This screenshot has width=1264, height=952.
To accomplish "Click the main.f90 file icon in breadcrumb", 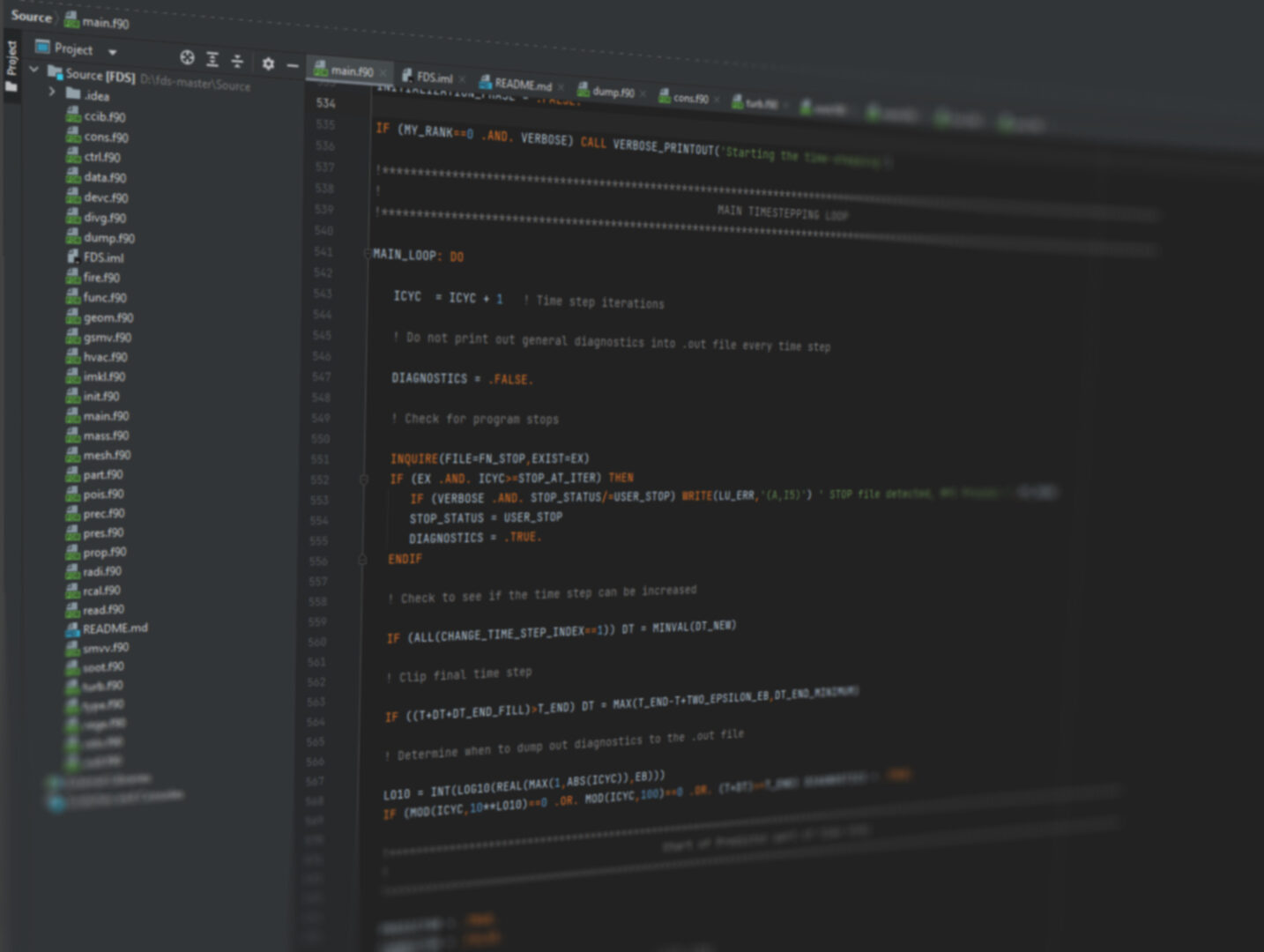I will tap(71, 20).
